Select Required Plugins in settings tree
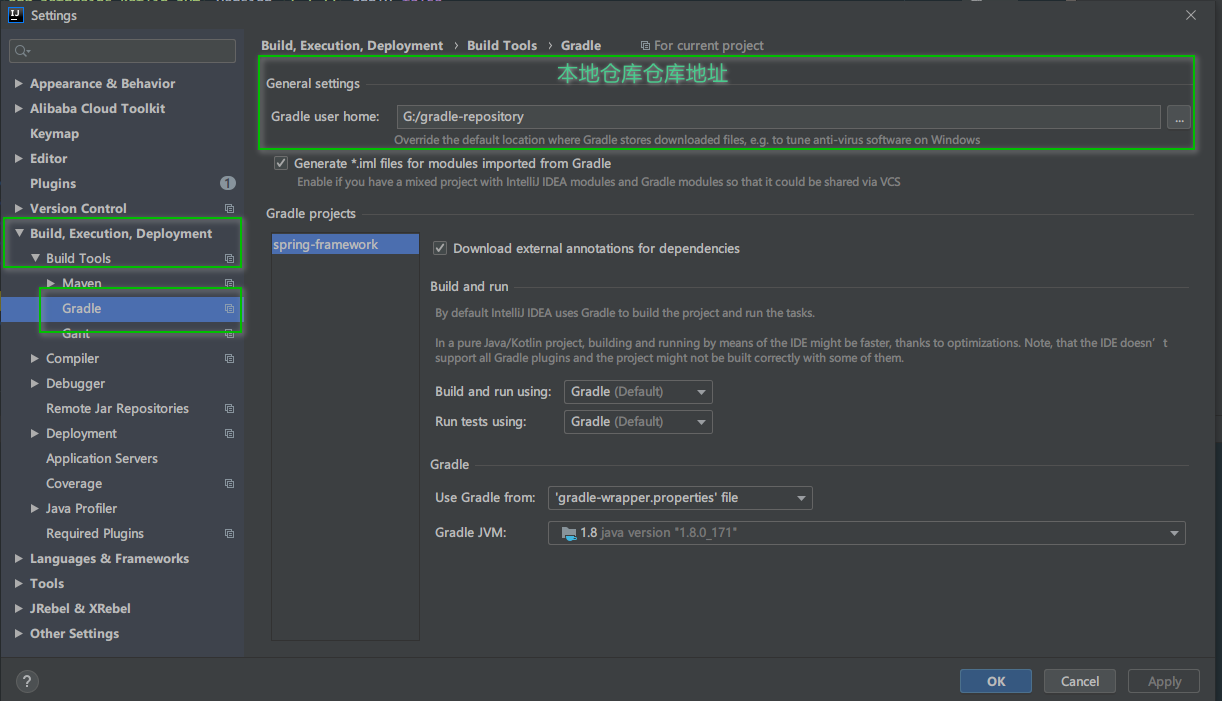1222x701 pixels. point(95,534)
